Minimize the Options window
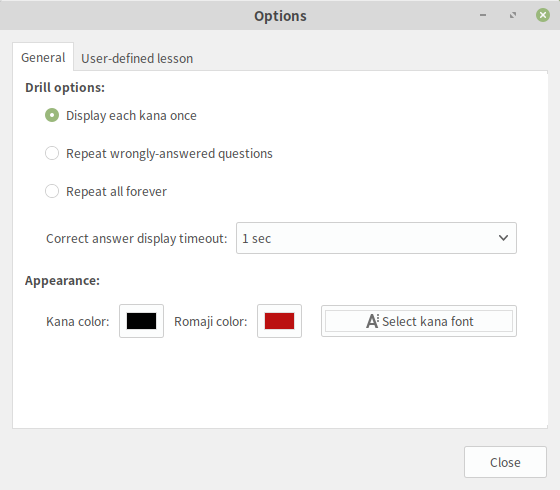This screenshot has height=490, width=560. coord(483,15)
